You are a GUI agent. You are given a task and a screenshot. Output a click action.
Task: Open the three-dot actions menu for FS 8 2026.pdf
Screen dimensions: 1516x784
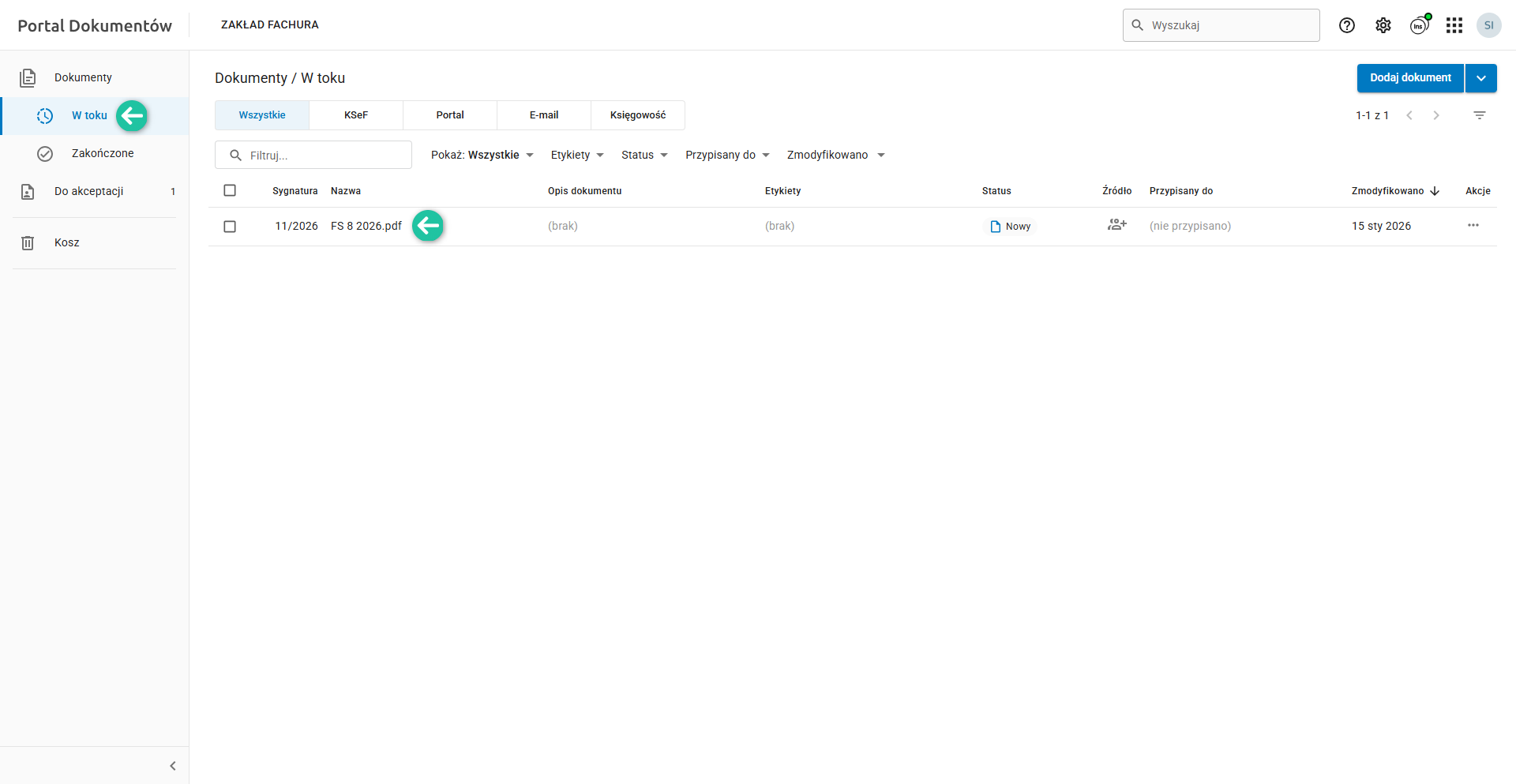[1473, 226]
